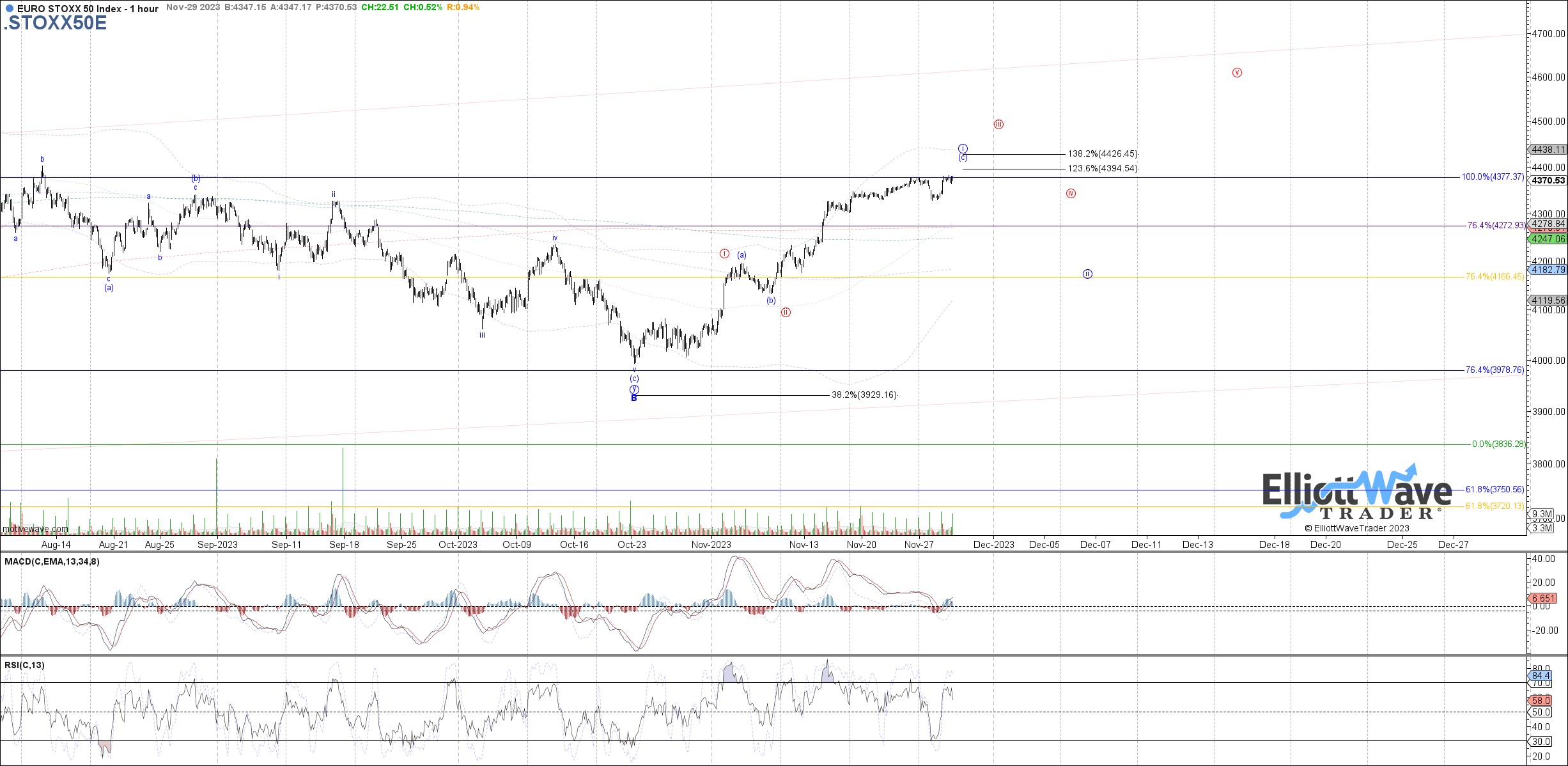This screenshot has width=1568, height=766.
Task: Select the 100.0%(4377.37) Fibonacci level label
Action: point(1493,177)
